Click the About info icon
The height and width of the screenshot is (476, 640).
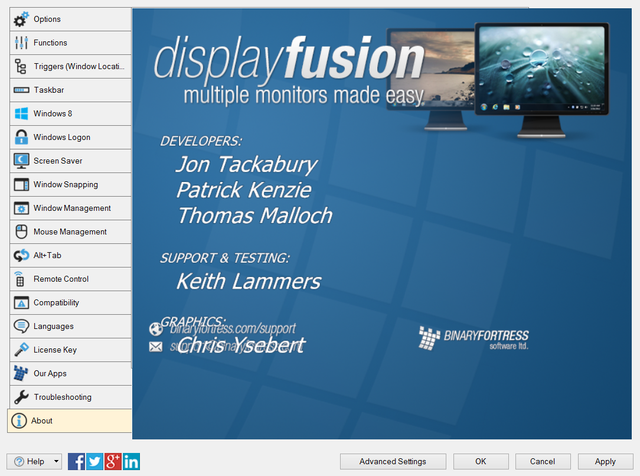[x=19, y=420]
